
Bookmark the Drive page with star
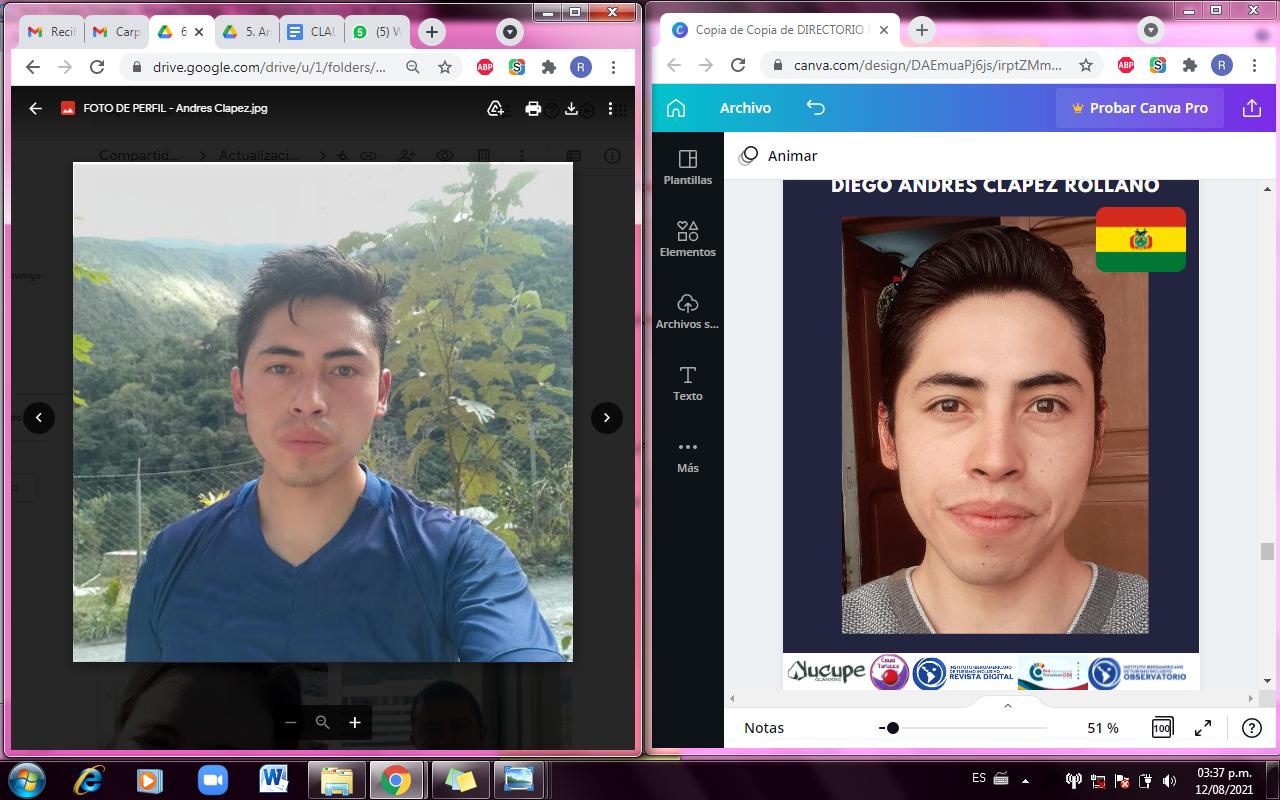445,67
